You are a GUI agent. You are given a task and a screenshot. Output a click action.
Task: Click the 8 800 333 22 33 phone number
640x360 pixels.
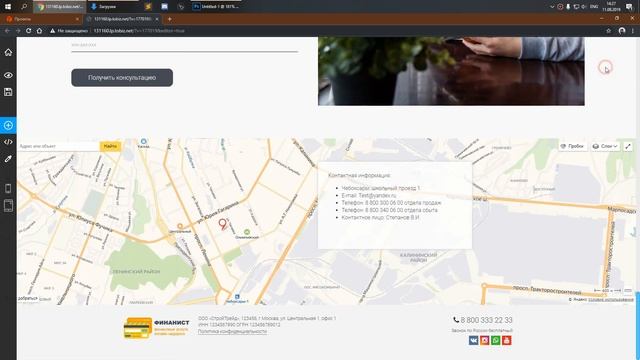click(483, 320)
